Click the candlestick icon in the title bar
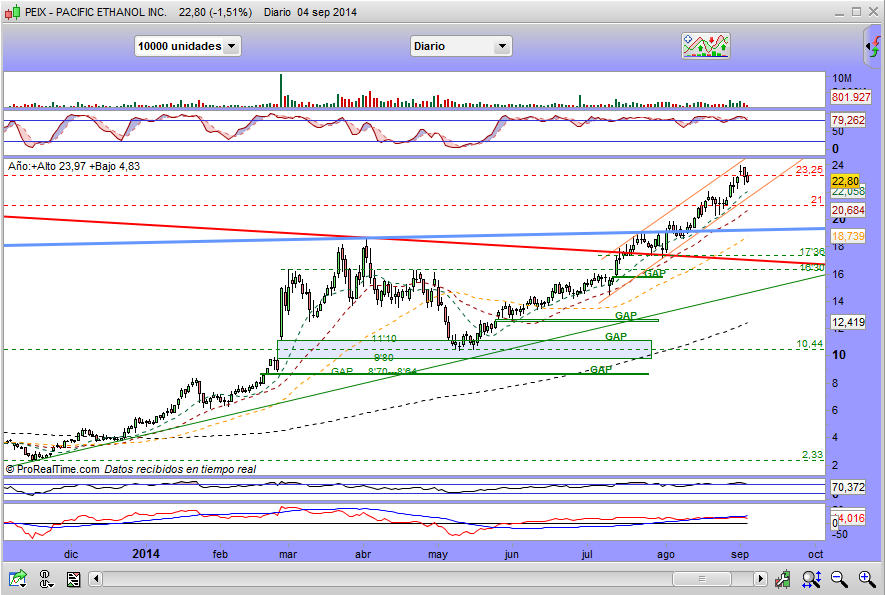The height and width of the screenshot is (595, 885). pos(13,12)
